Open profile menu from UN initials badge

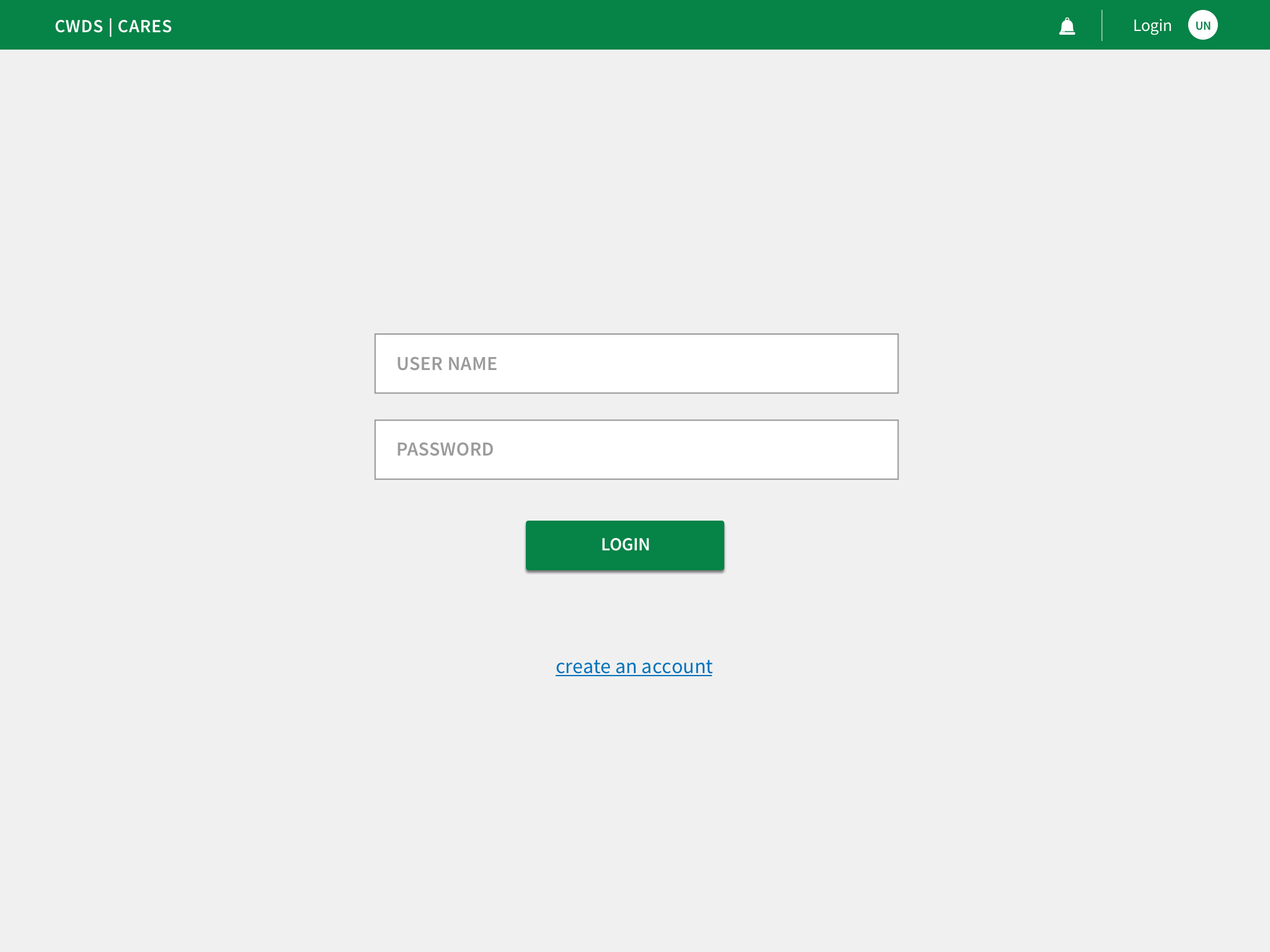1202,25
